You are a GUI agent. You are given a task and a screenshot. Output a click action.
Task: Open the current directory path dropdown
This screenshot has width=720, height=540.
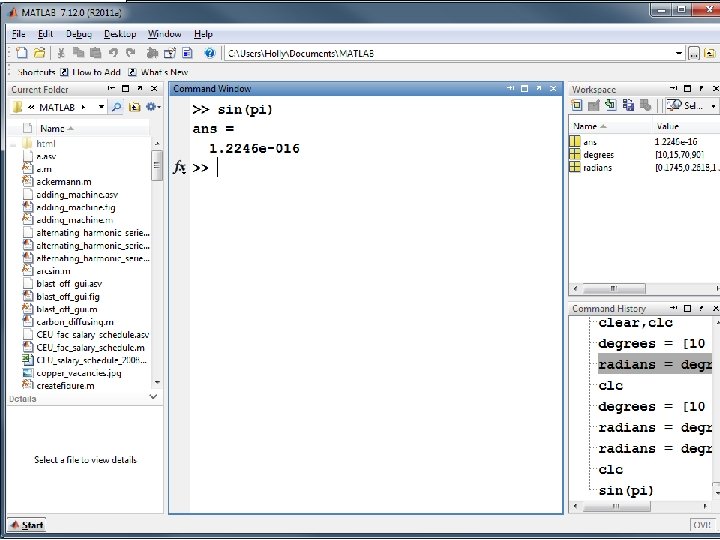pos(679,53)
